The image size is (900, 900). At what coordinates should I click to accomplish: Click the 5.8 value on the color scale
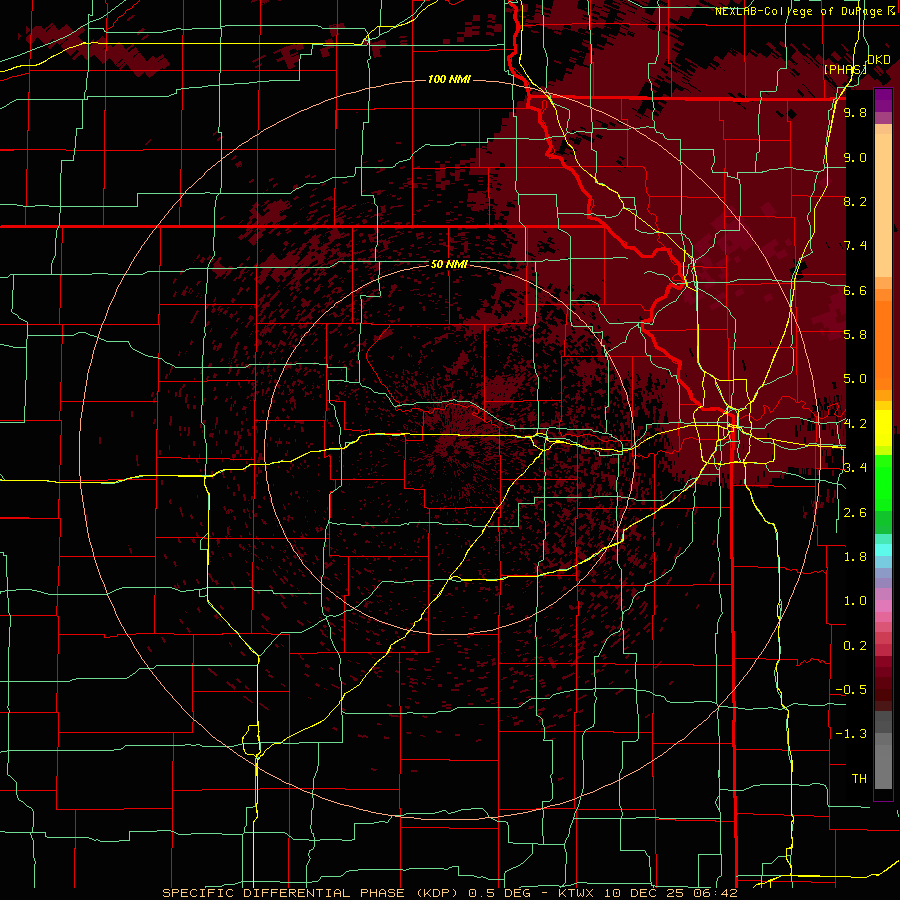pyautogui.click(x=855, y=335)
